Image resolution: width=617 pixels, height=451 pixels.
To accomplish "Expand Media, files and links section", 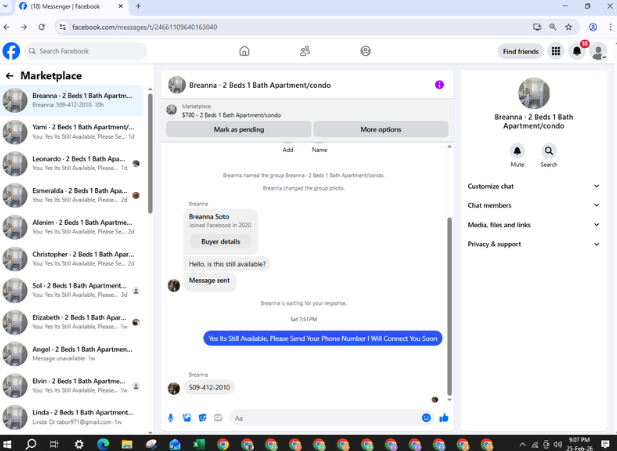I will [x=533, y=225].
